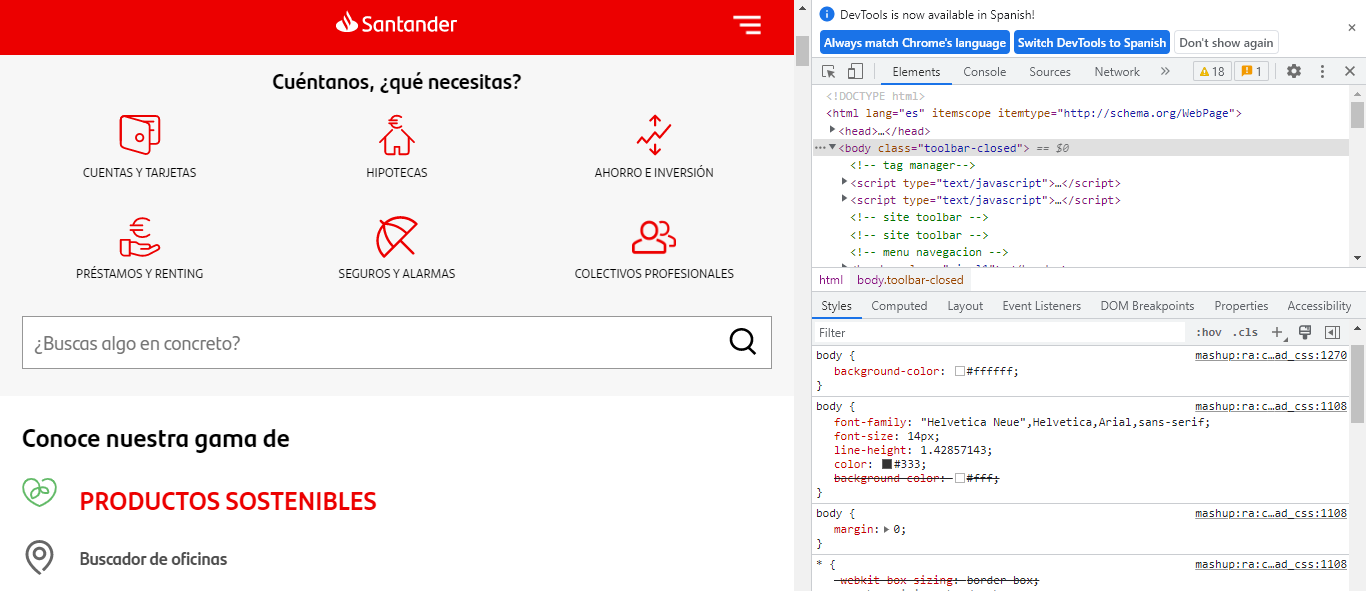Image resolution: width=1366 pixels, height=591 pixels.
Task: Open Buscador de oficinas link
Action: [x=153, y=559]
